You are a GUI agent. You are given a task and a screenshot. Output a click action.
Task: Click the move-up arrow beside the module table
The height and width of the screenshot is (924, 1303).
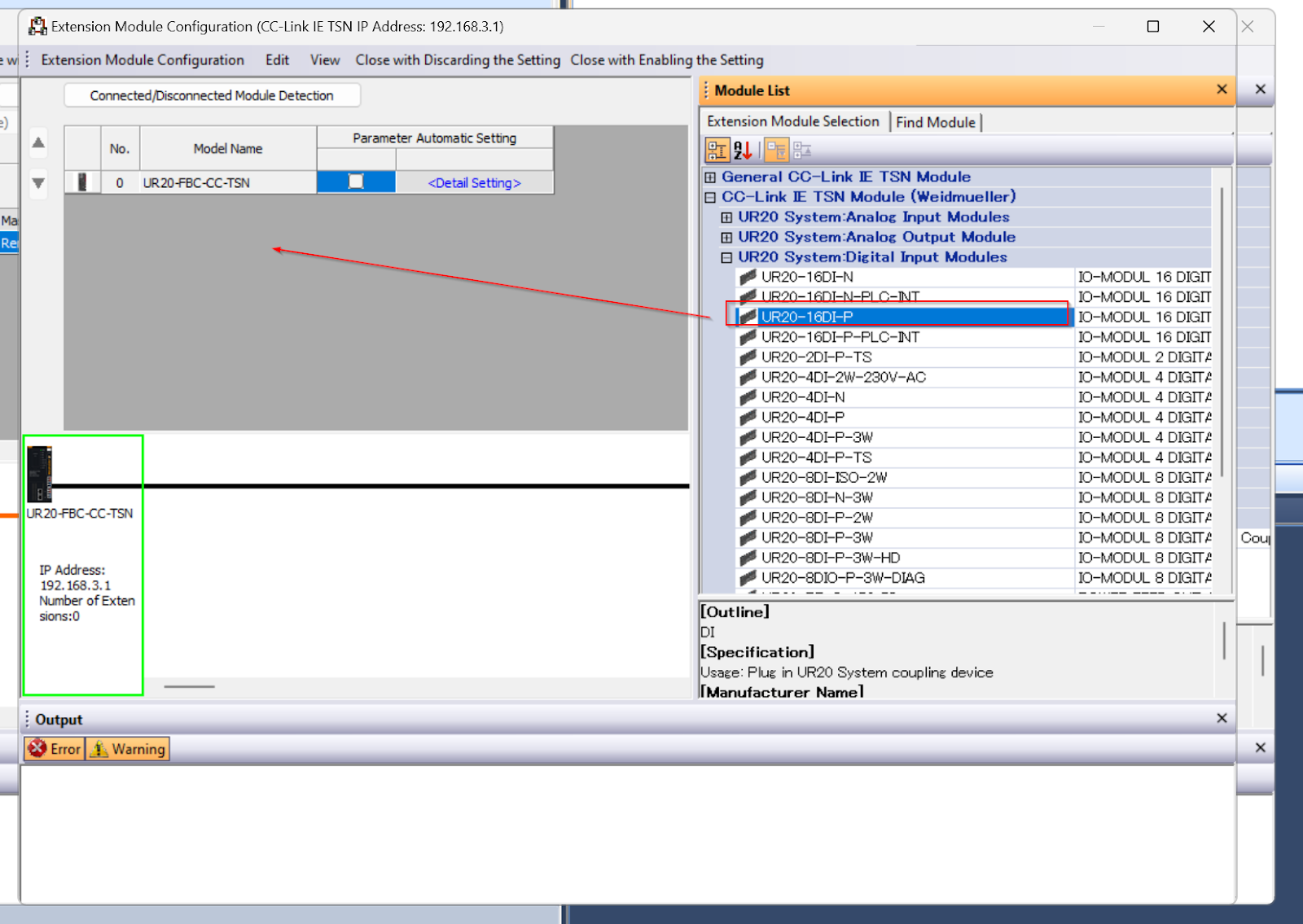coord(38,143)
